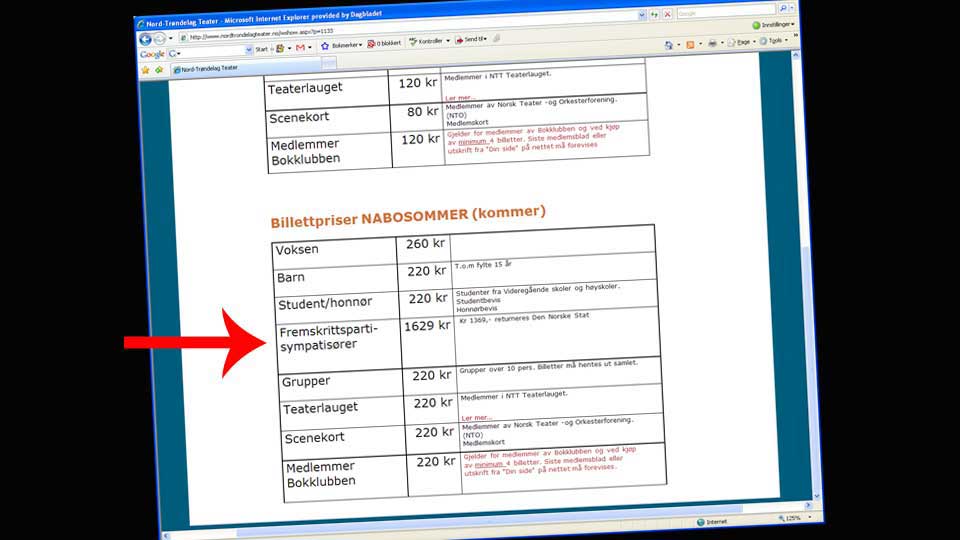Click the highlighter pen icon in Google toolbar
The width and height of the screenshot is (960, 540).
[497, 39]
